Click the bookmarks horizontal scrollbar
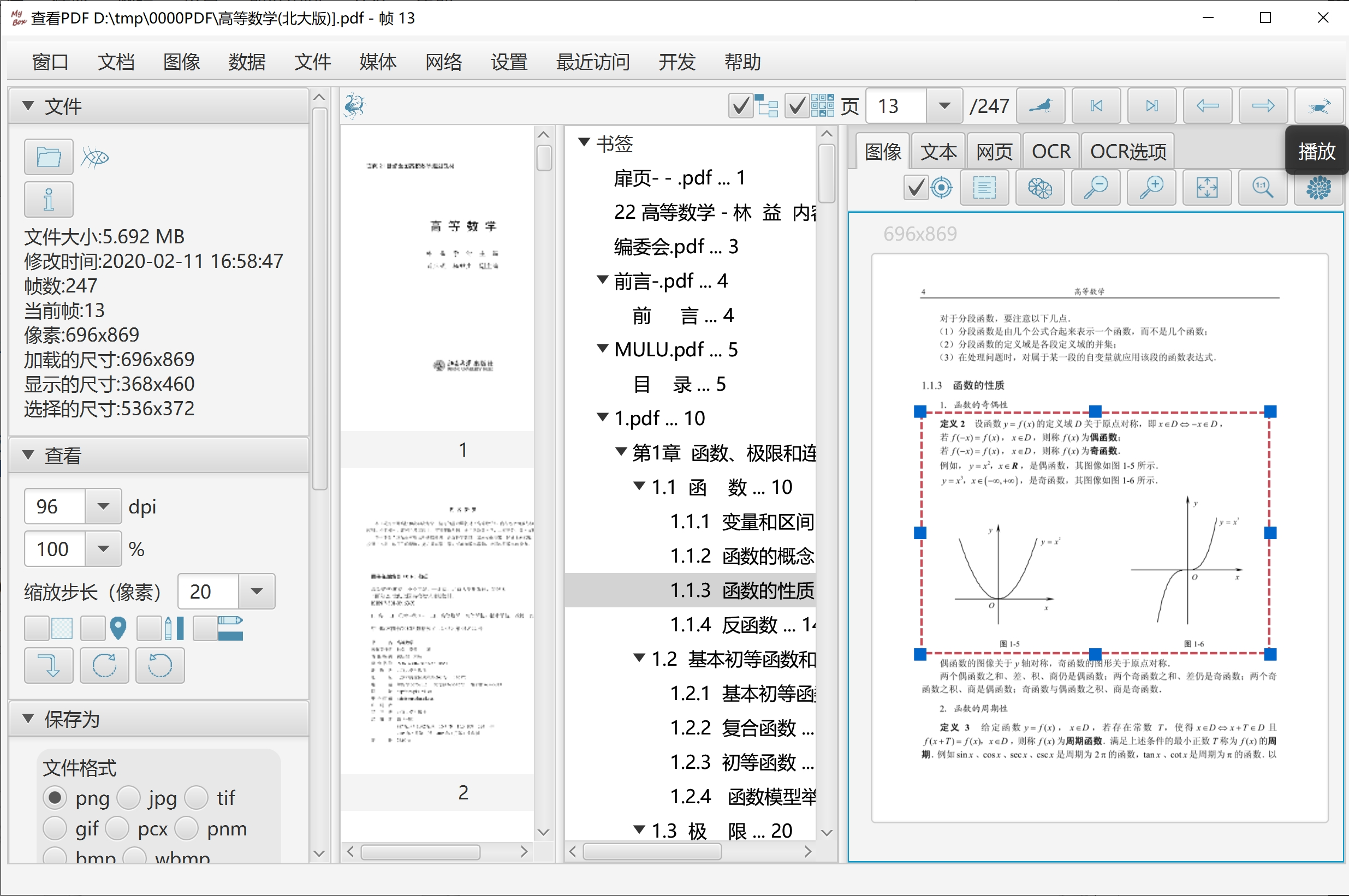The width and height of the screenshot is (1349, 896). coord(691,851)
